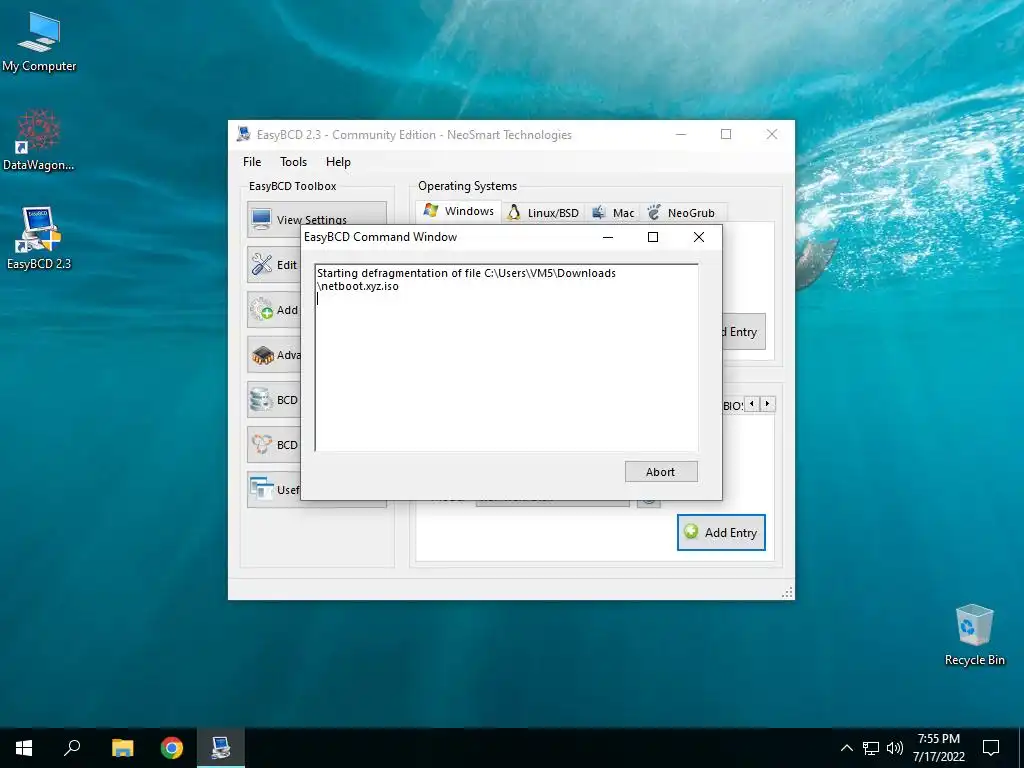Switch to the Mac tab
Viewport: 1024px width, 768px height.
[613, 213]
